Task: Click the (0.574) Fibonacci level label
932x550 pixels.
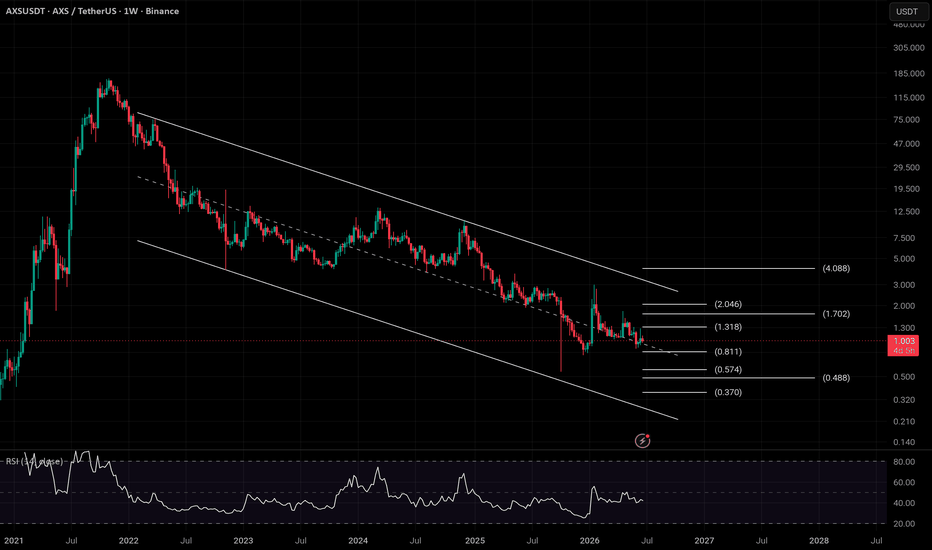Action: tap(728, 369)
